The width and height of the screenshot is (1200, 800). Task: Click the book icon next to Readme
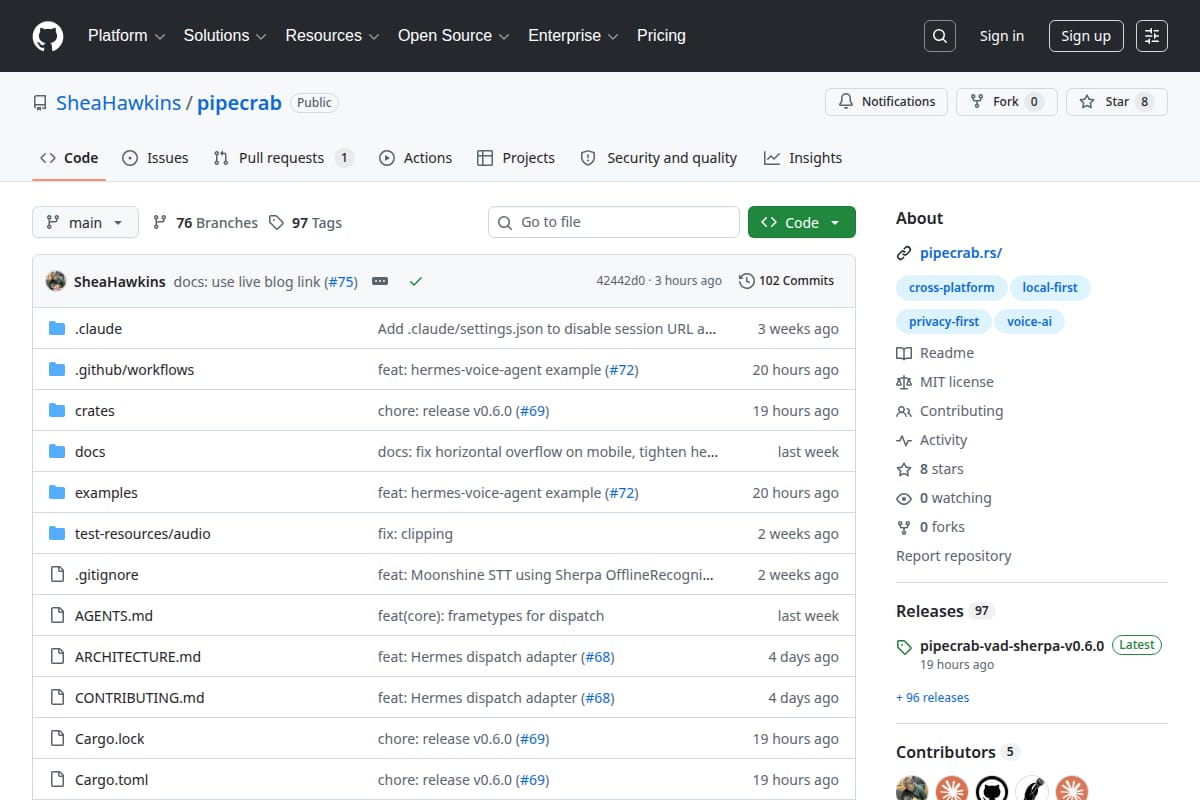(904, 353)
